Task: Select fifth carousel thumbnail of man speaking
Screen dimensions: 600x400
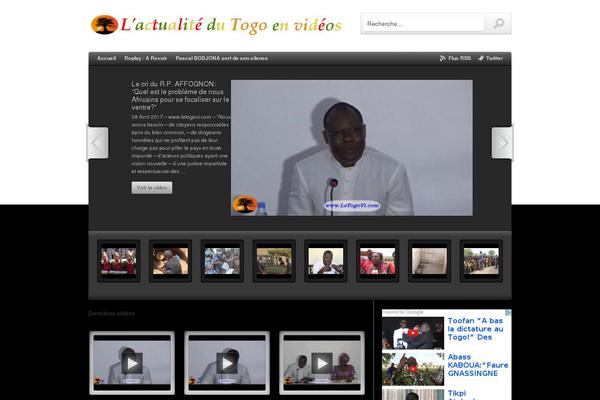Action: pyautogui.click(x=326, y=261)
